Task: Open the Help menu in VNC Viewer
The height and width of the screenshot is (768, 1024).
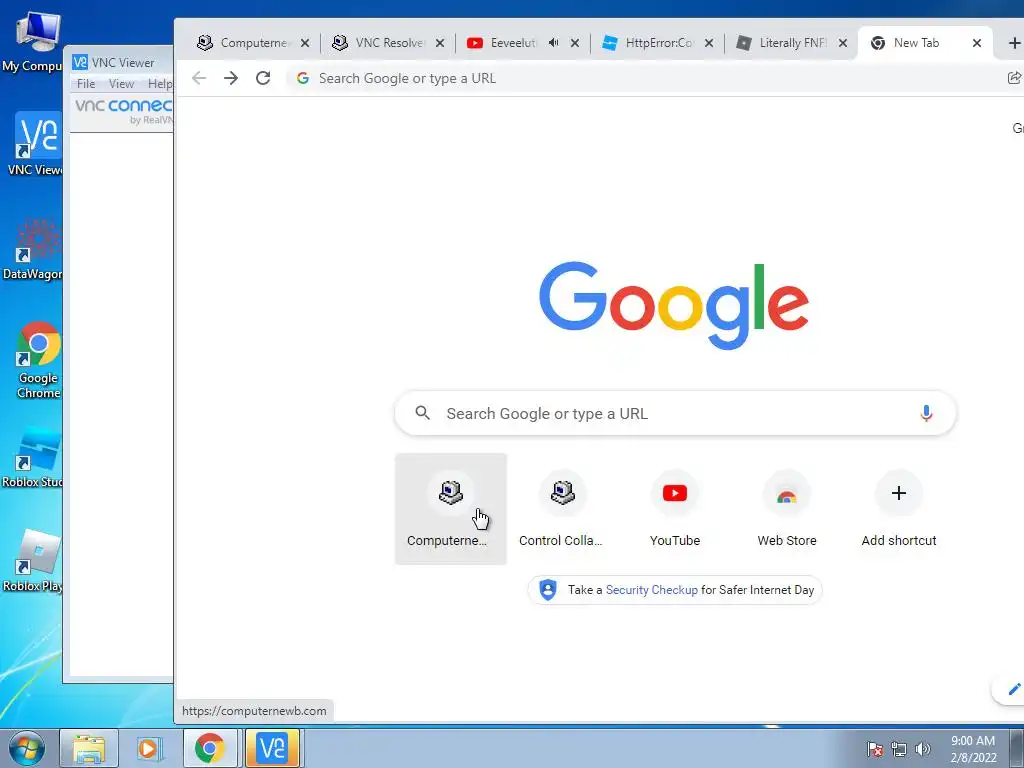Action: point(160,84)
